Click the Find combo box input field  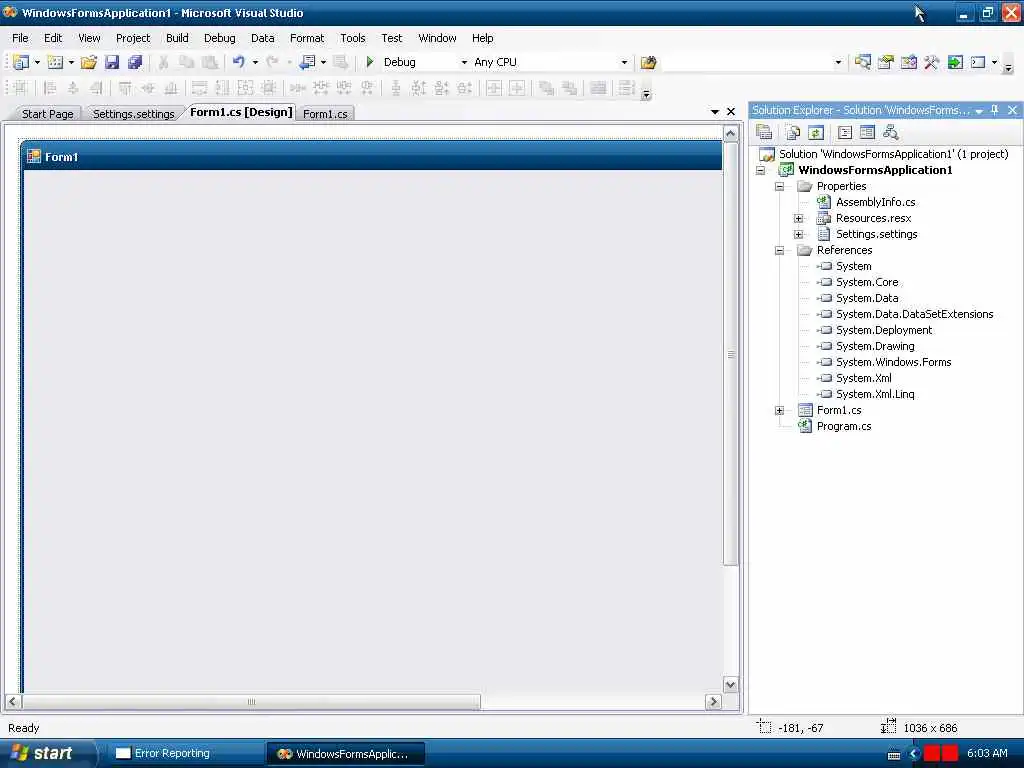tap(747, 62)
